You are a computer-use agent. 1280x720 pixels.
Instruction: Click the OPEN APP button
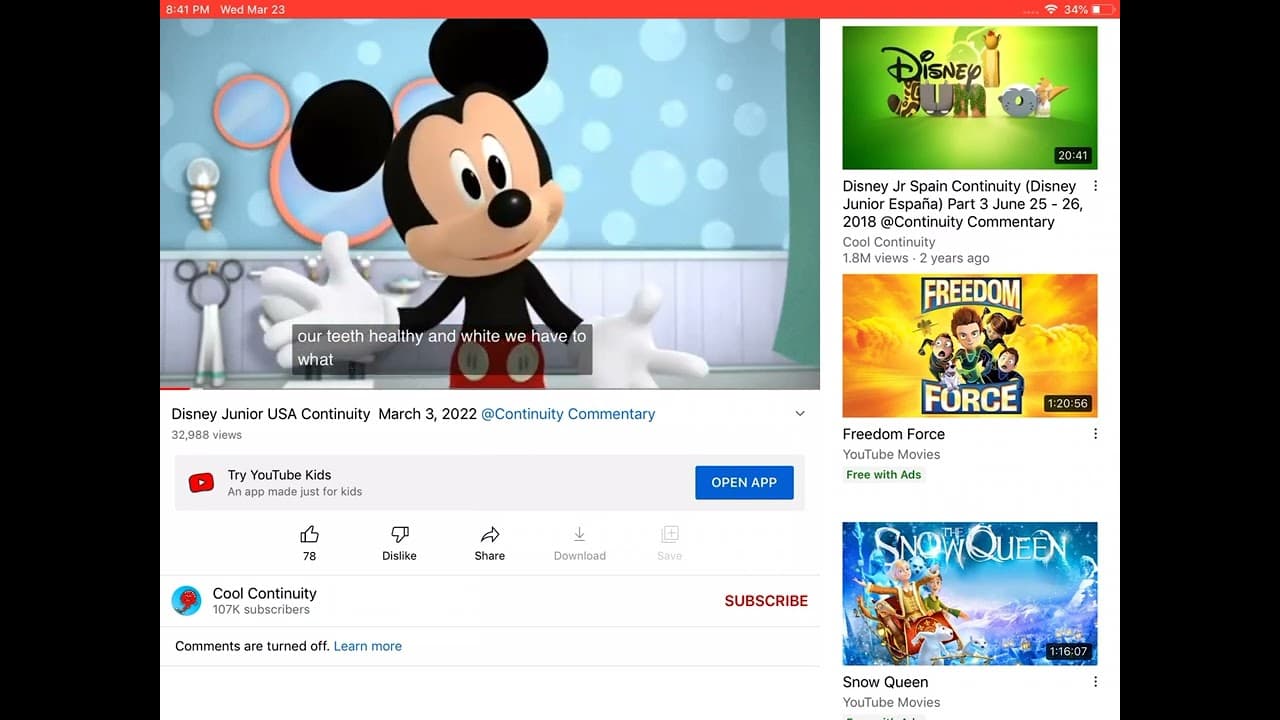point(744,482)
